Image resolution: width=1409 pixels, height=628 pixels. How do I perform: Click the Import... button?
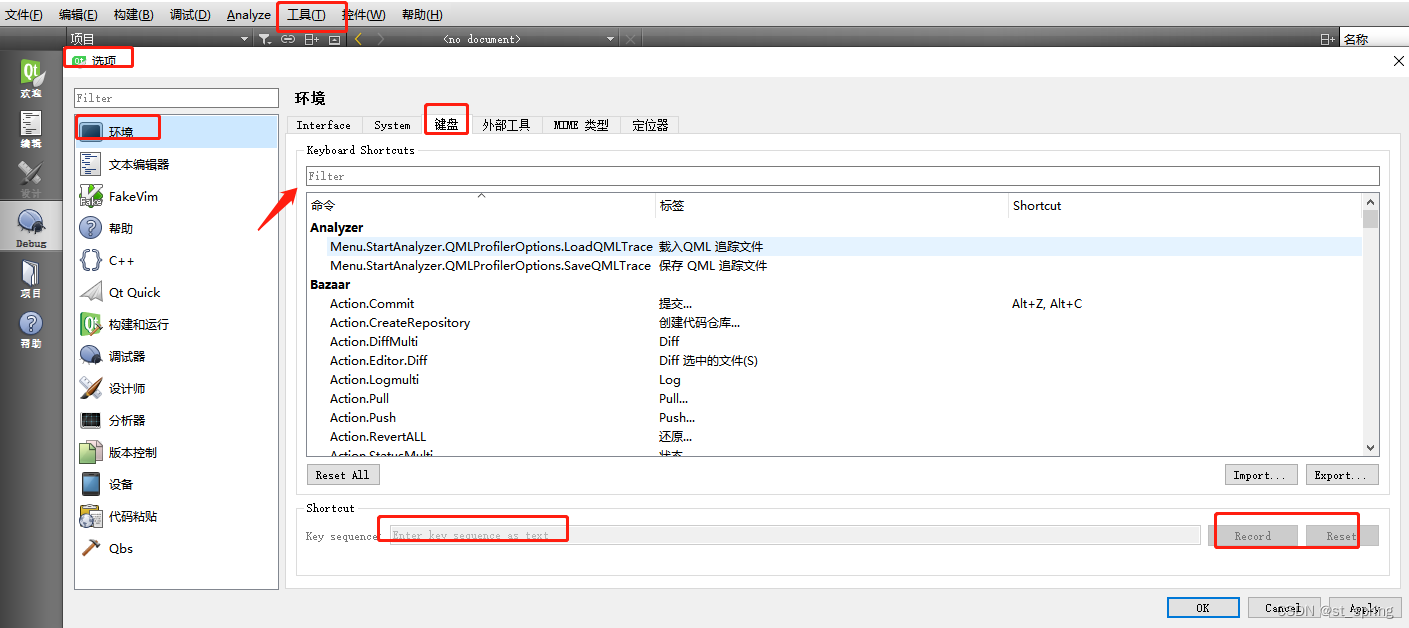[1262, 475]
